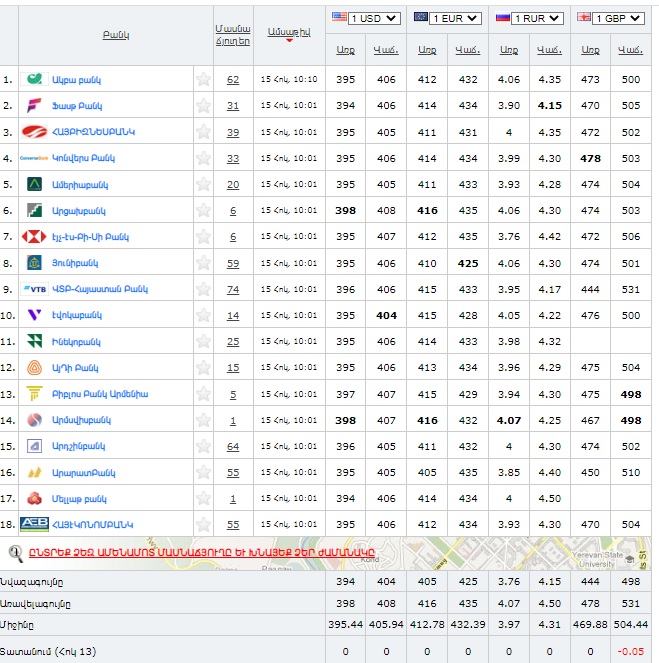Click the Ameriabank green logo icon
Image resolution: width=659 pixels, height=663 pixels.
[34, 184]
